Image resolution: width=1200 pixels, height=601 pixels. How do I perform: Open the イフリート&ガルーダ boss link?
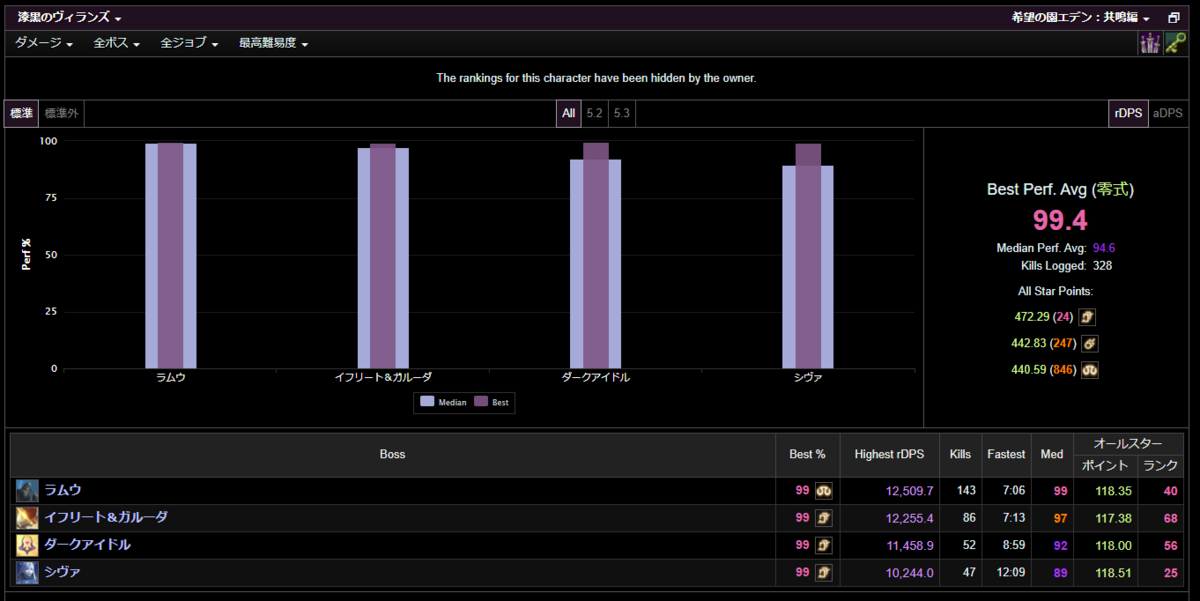[x=106, y=518]
